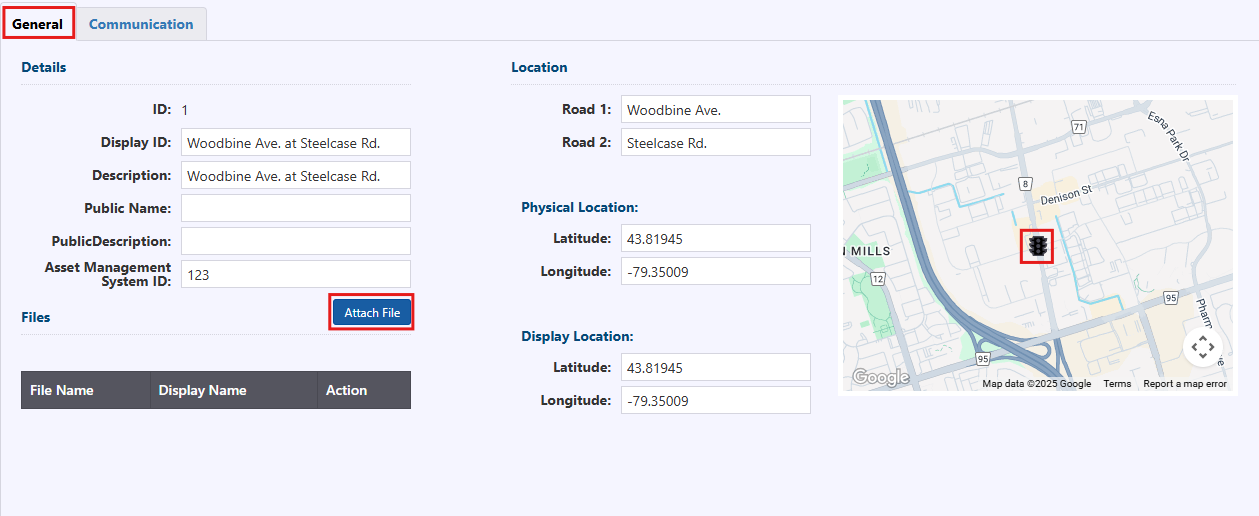Click the empty Public Name field
Screen dimensions: 1259x516
[x=296, y=208]
